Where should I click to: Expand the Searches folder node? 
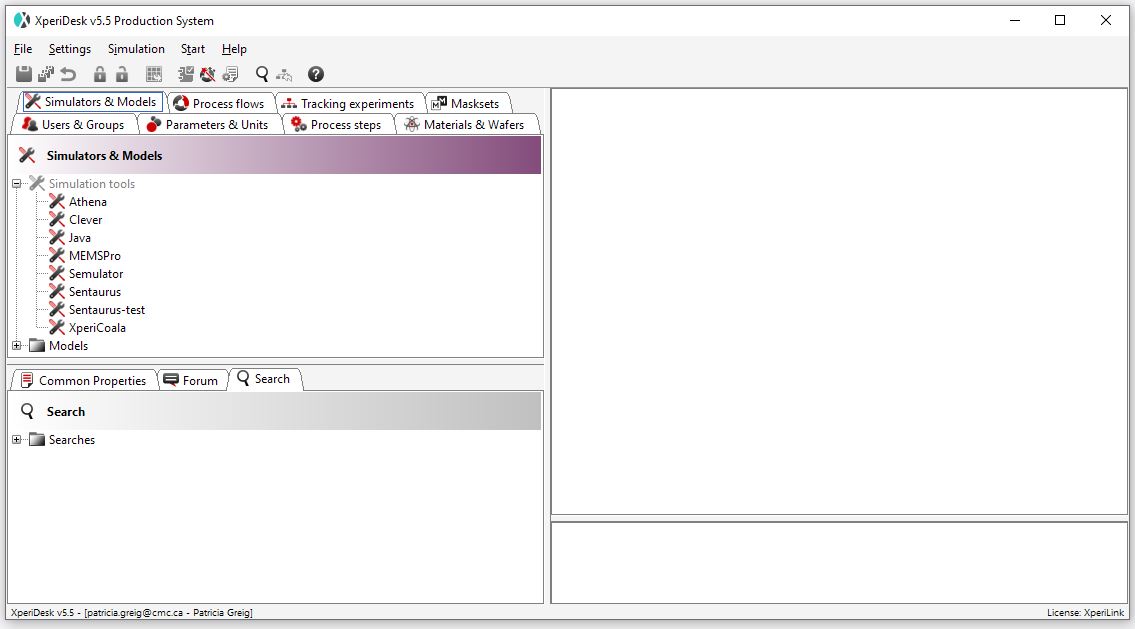(x=17, y=439)
